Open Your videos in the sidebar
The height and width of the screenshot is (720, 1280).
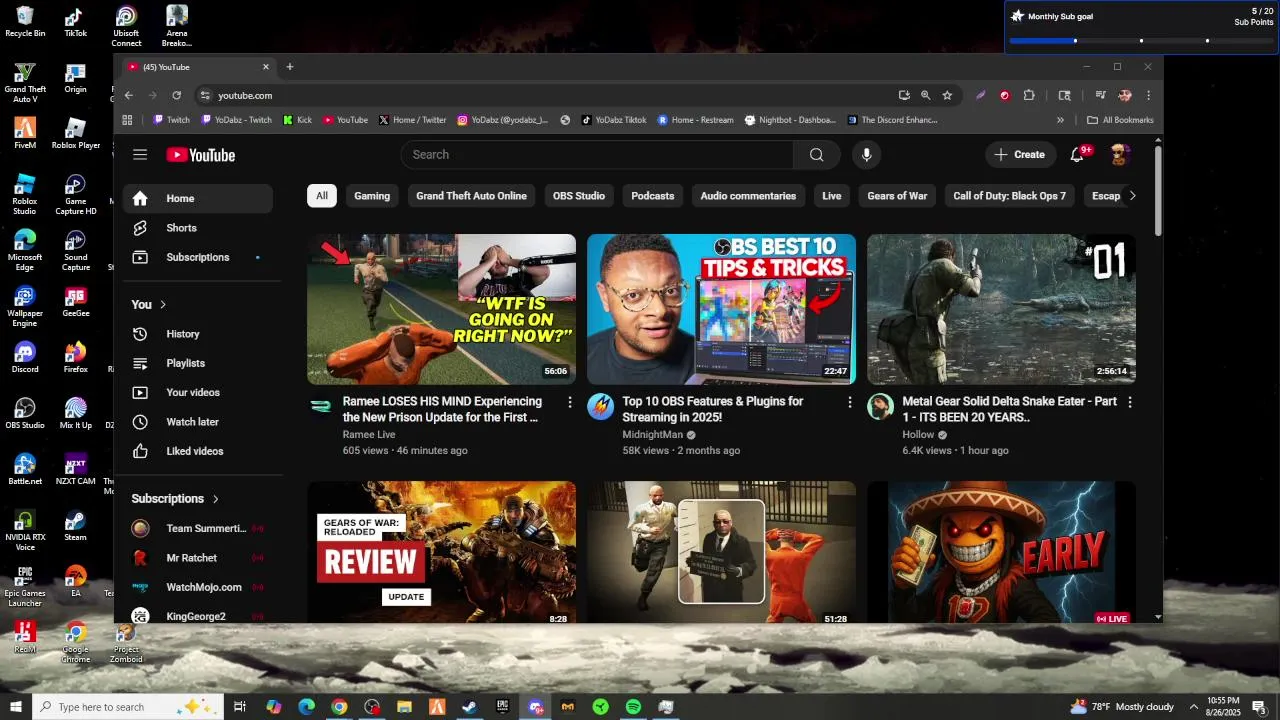click(198, 392)
